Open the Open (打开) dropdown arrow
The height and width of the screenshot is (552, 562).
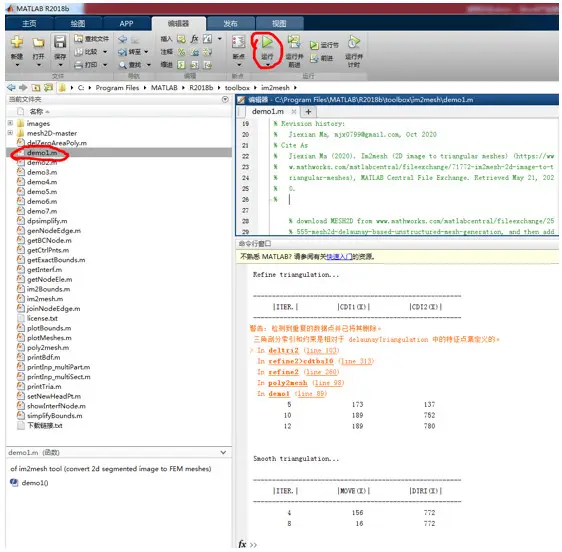pyautogui.click(x=38, y=65)
